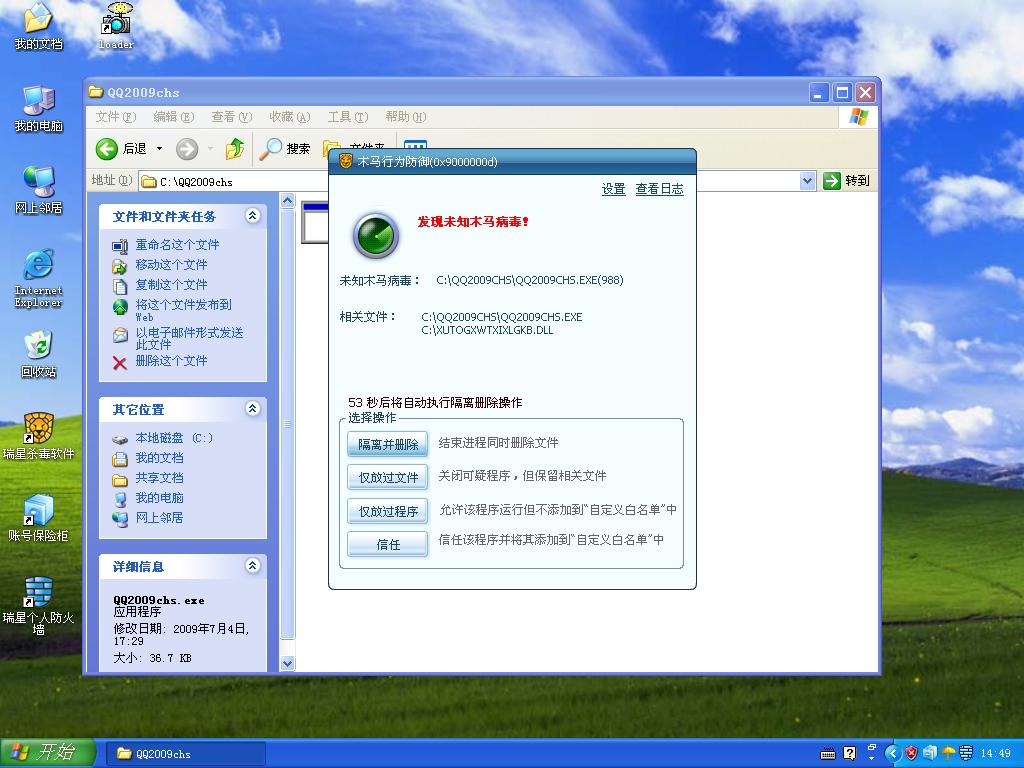The height and width of the screenshot is (768, 1024).
Task: Open the loader desktop shortcut
Action: (116, 26)
